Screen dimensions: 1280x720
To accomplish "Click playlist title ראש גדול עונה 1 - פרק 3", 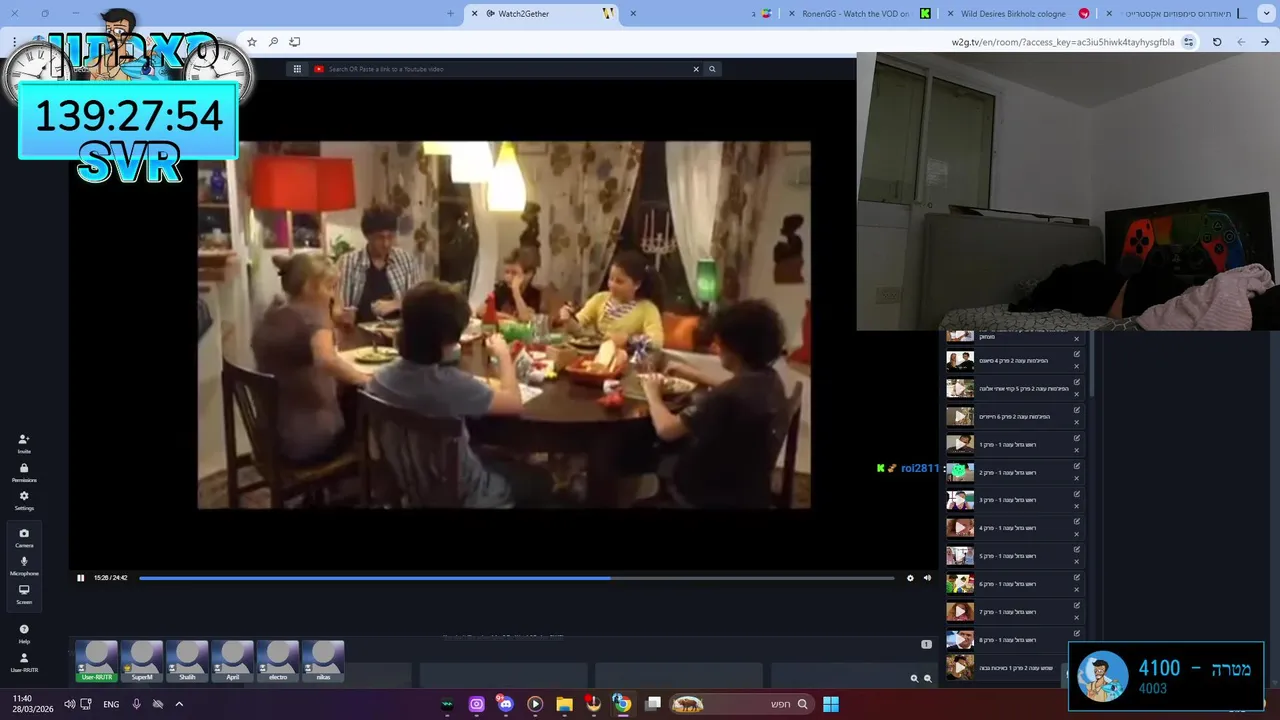I will pos(1007,500).
